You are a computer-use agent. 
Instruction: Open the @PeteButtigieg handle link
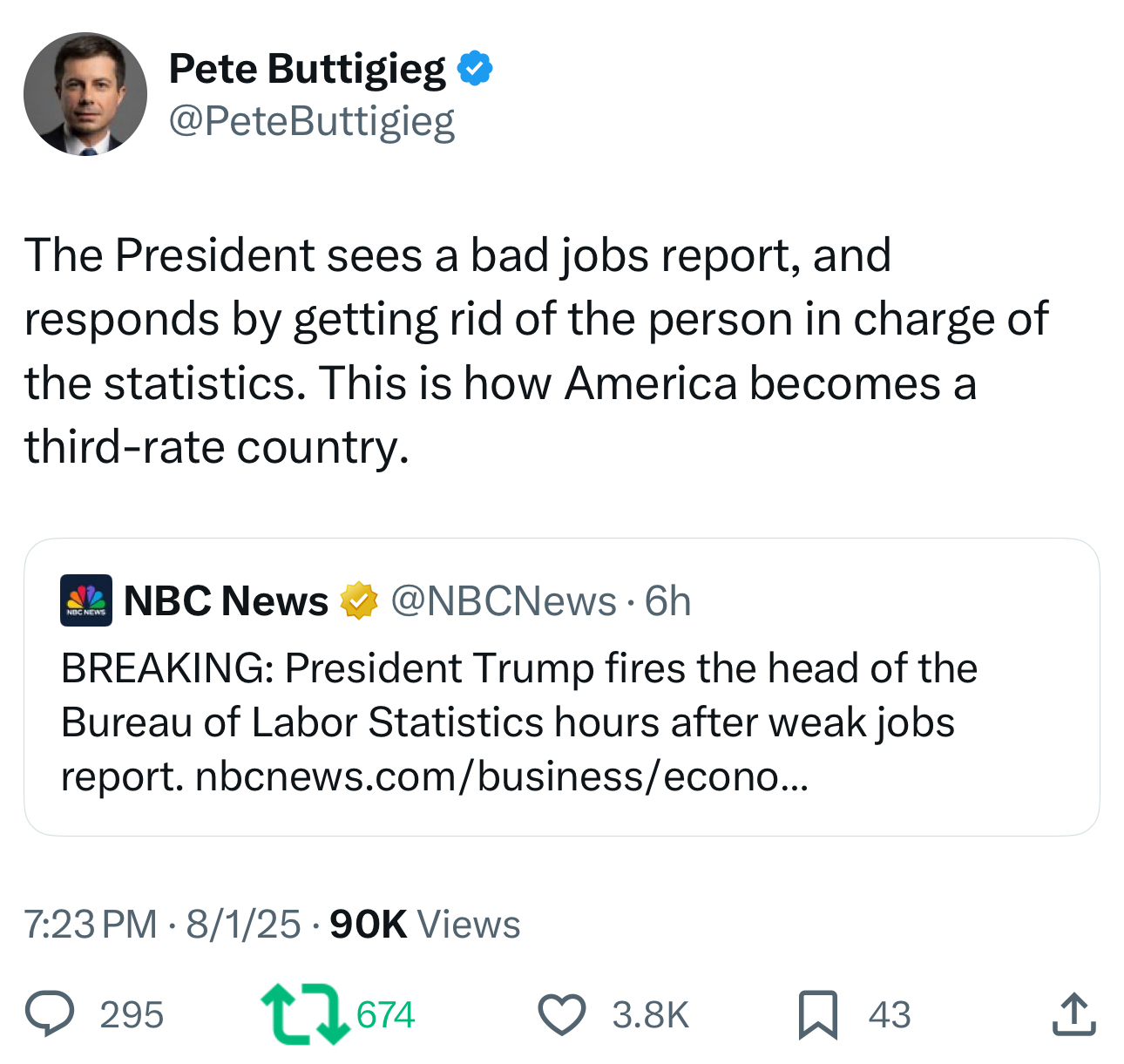click(x=311, y=120)
